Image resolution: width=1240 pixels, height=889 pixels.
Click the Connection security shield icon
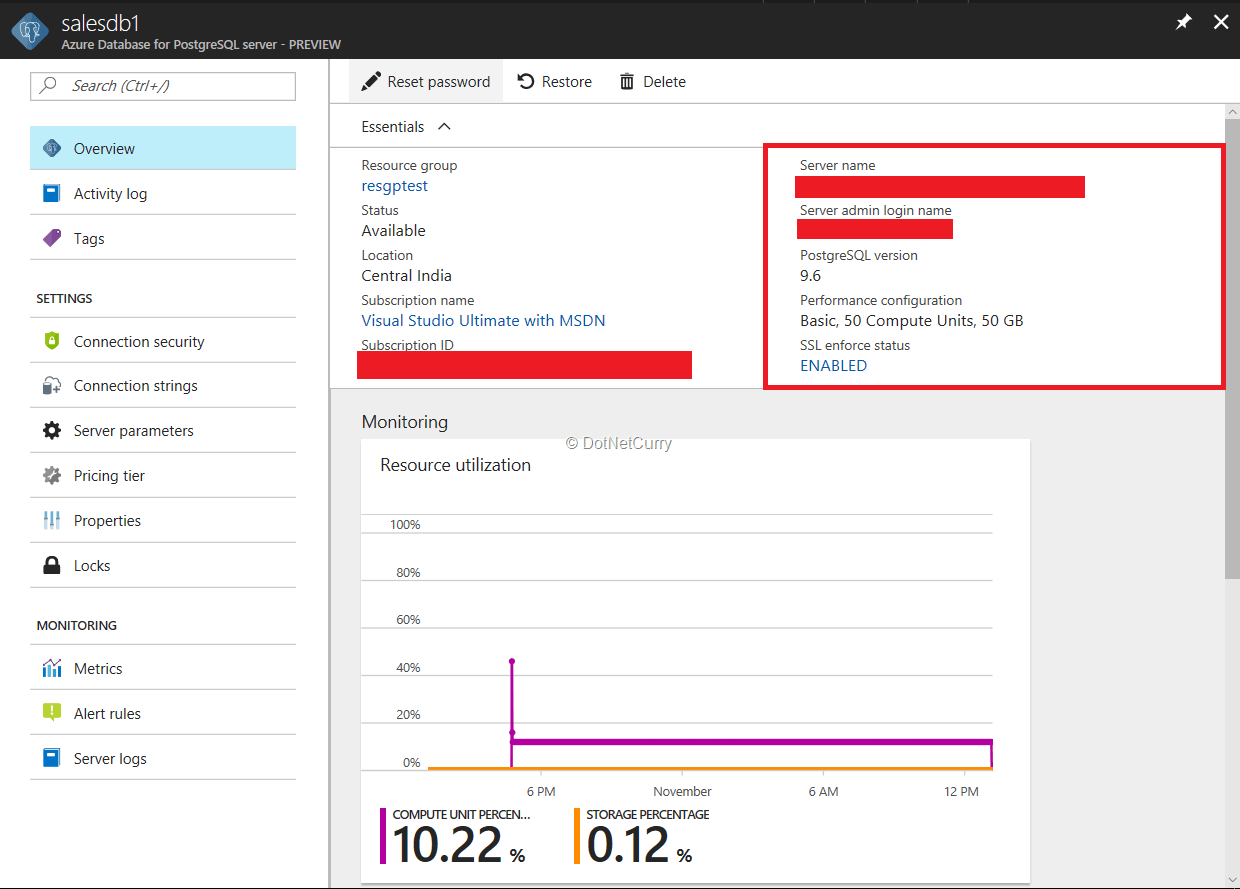point(52,341)
